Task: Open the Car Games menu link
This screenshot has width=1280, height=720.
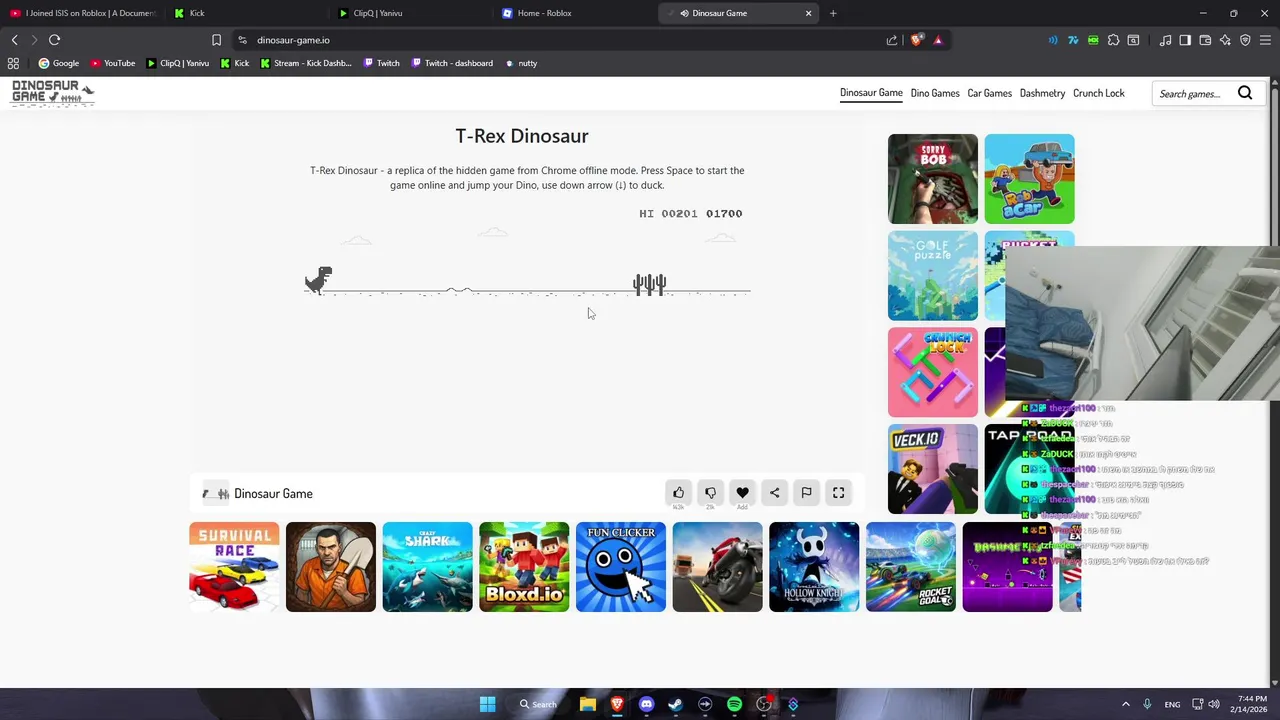Action: point(989,93)
